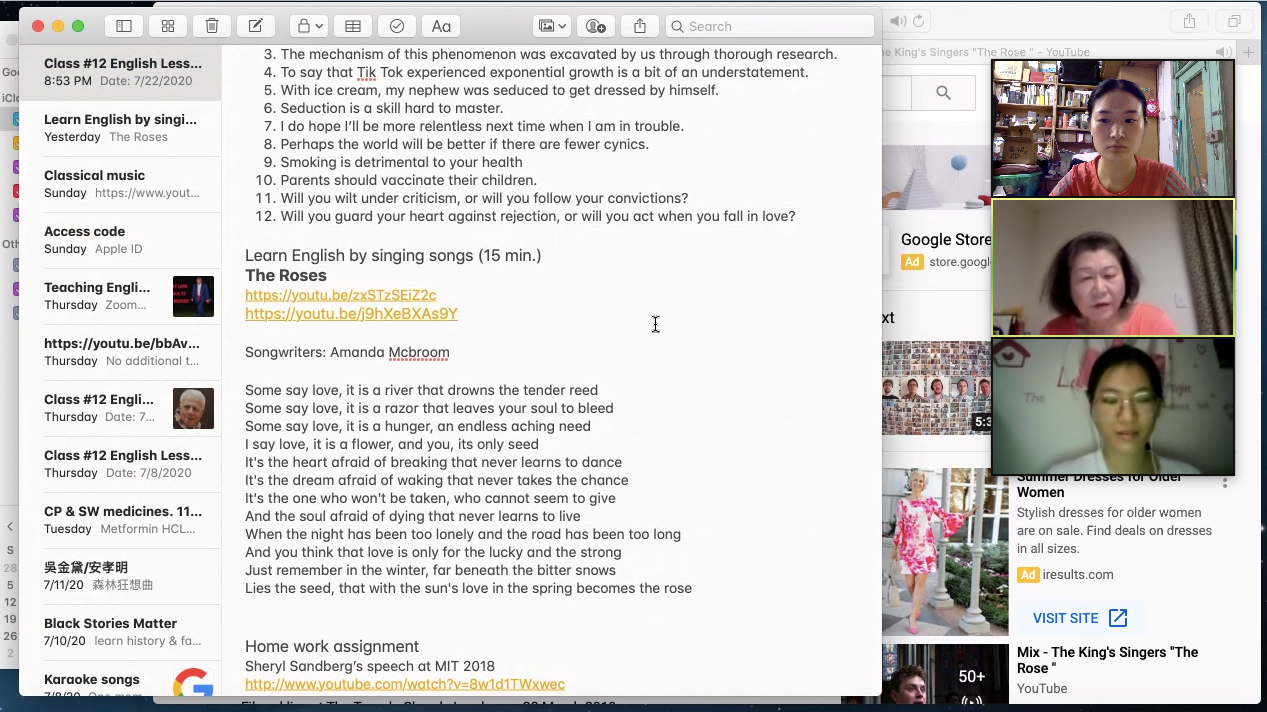1267x712 pixels.
Task: Click the 'Learn English by singing songs' heading
Action: (x=393, y=255)
